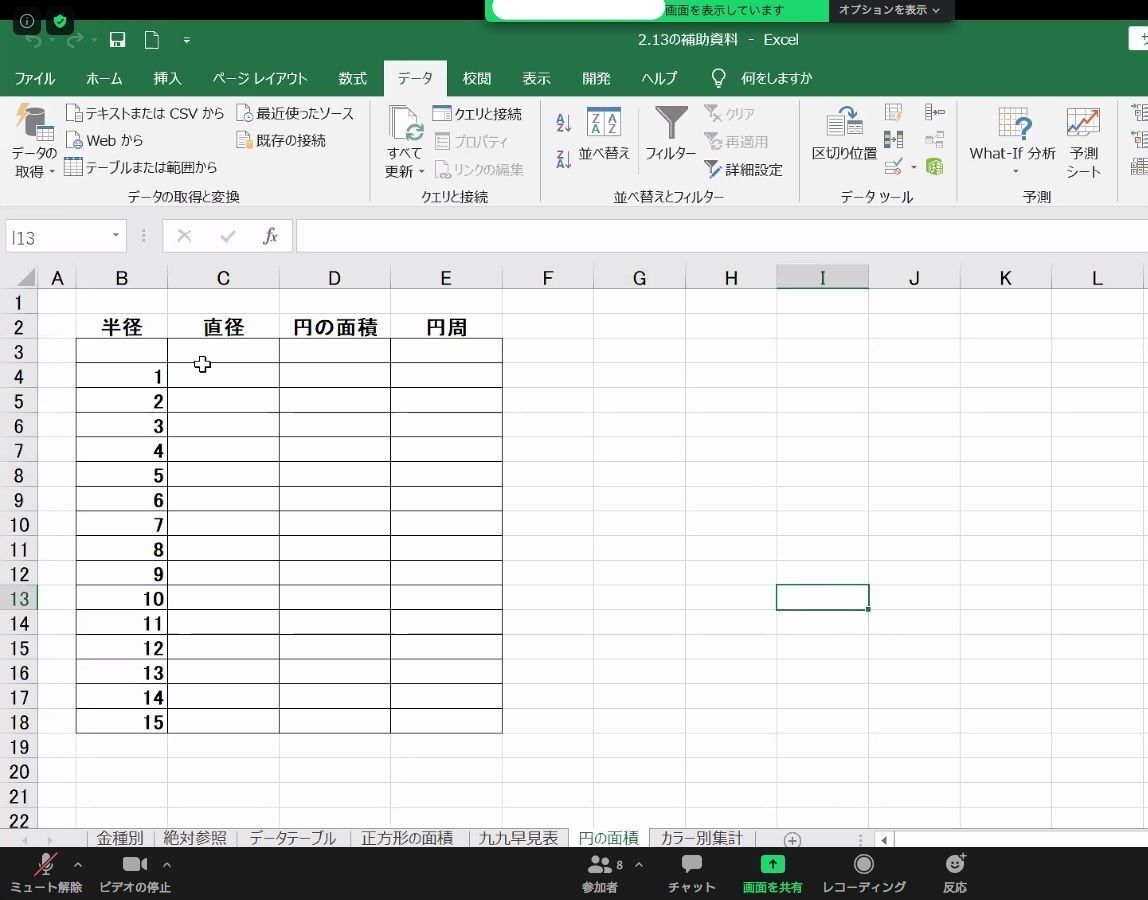
Task: Switch to the 九九早見表 sheet tab
Action: pyautogui.click(x=518, y=838)
